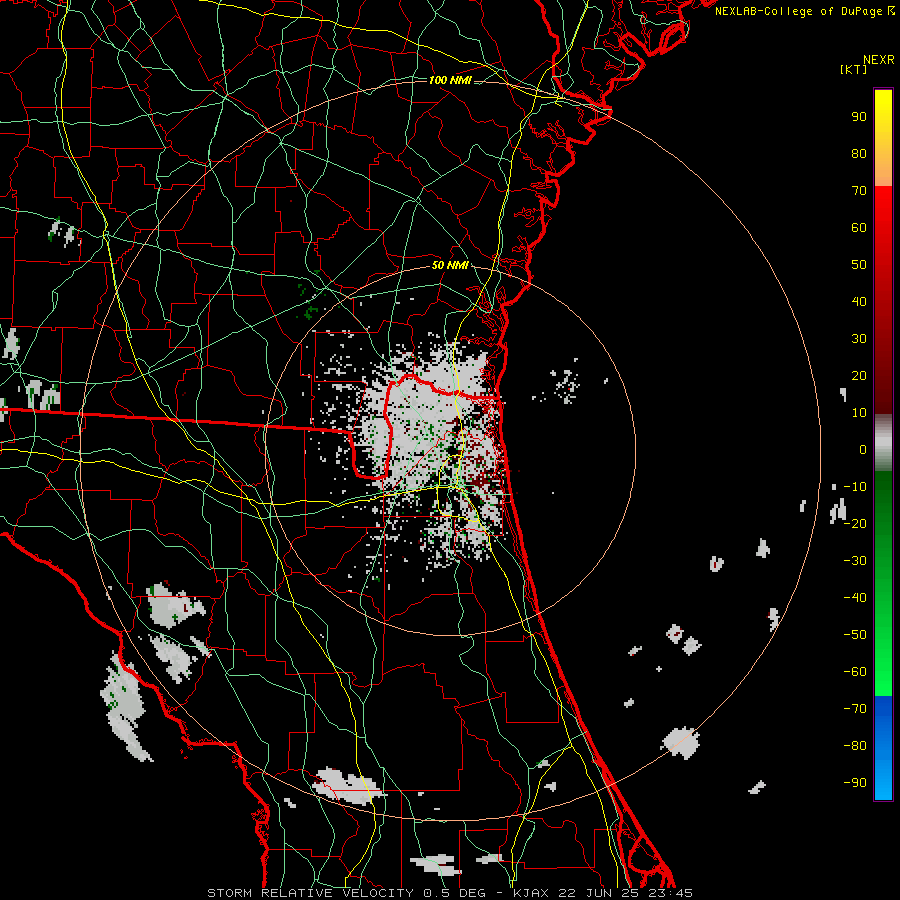Image resolution: width=900 pixels, height=900 pixels.
Task: Click the Storm Relative Velocity KJAX caption
Action: [x=450, y=893]
